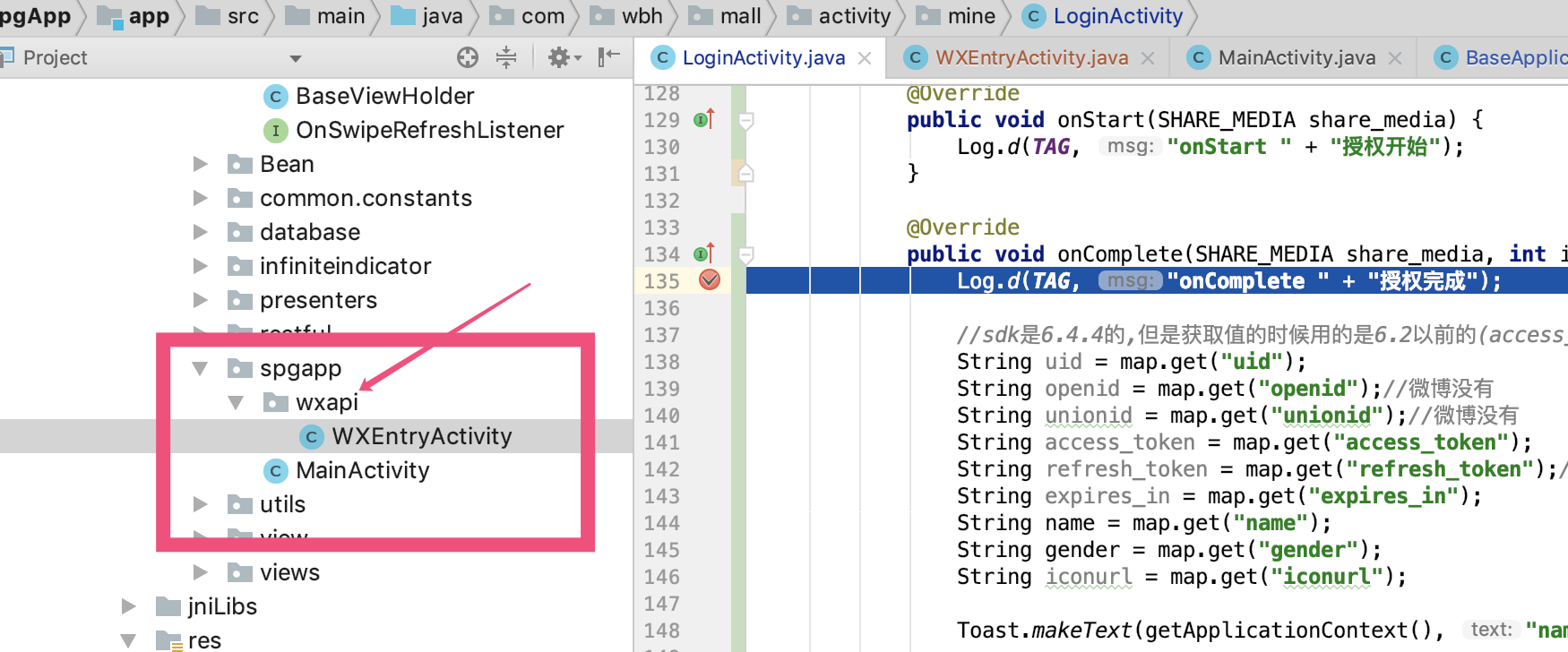Click the res folder icon
1568x652 pixels.
pyautogui.click(x=168, y=641)
